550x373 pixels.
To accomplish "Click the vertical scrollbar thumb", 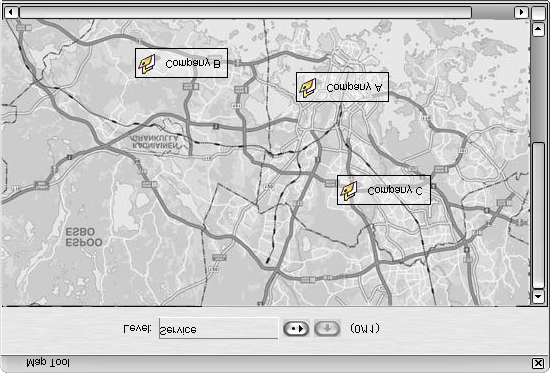I will coord(538,215).
